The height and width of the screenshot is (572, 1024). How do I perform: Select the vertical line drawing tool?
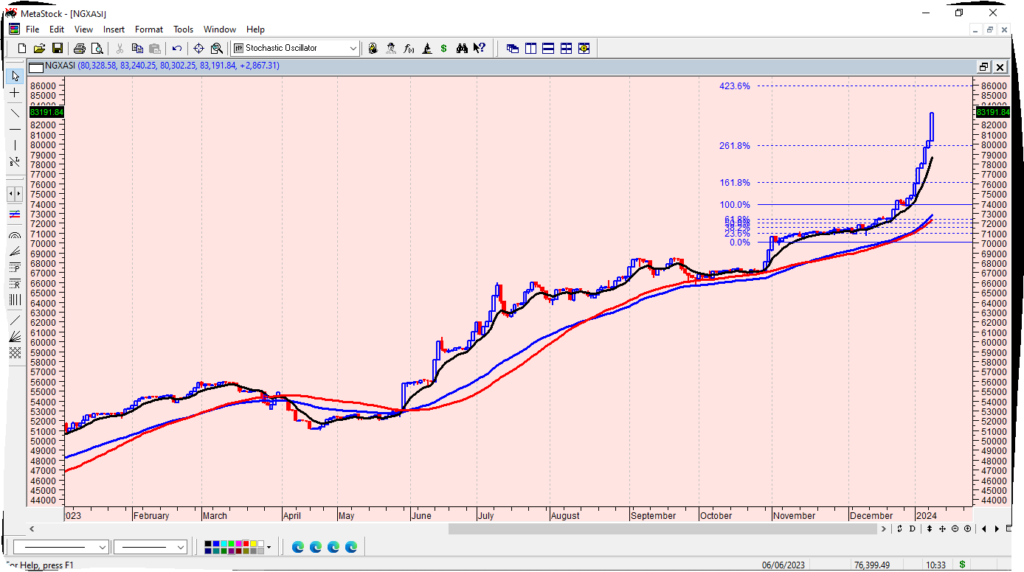[x=15, y=146]
